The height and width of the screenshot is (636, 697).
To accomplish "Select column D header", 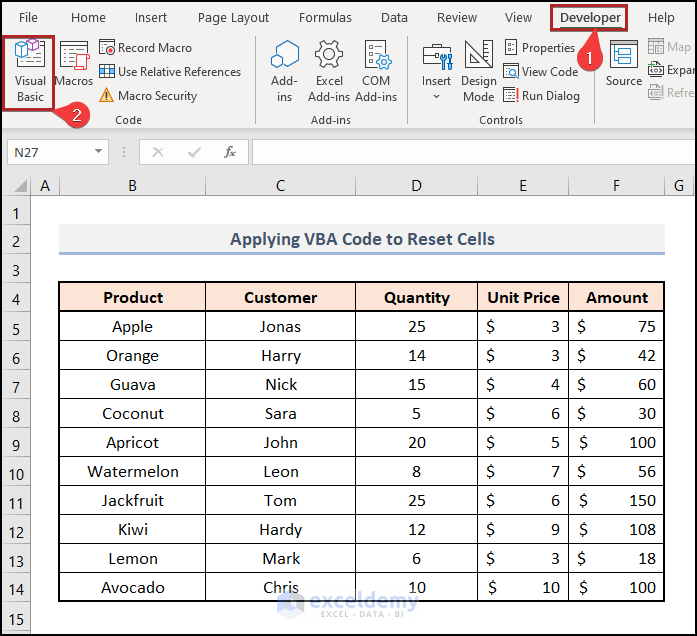I will tap(416, 186).
